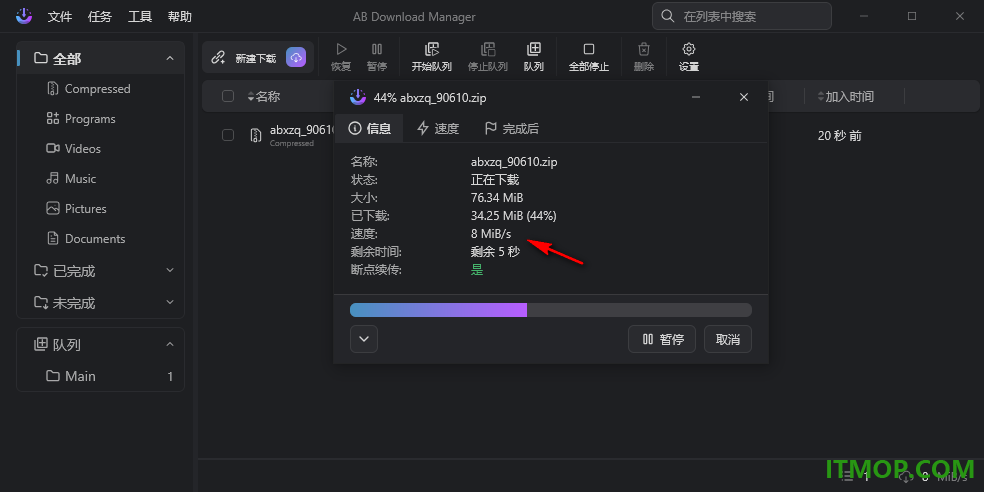Select the 全部 category
This screenshot has width=984, height=492.
point(100,58)
